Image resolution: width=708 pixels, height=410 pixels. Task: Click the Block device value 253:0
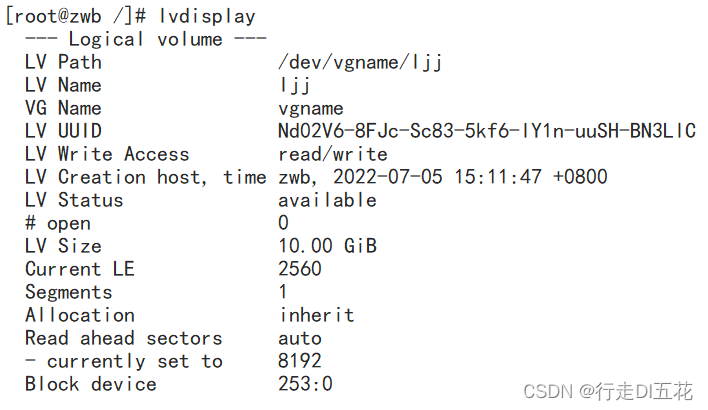click(x=305, y=384)
